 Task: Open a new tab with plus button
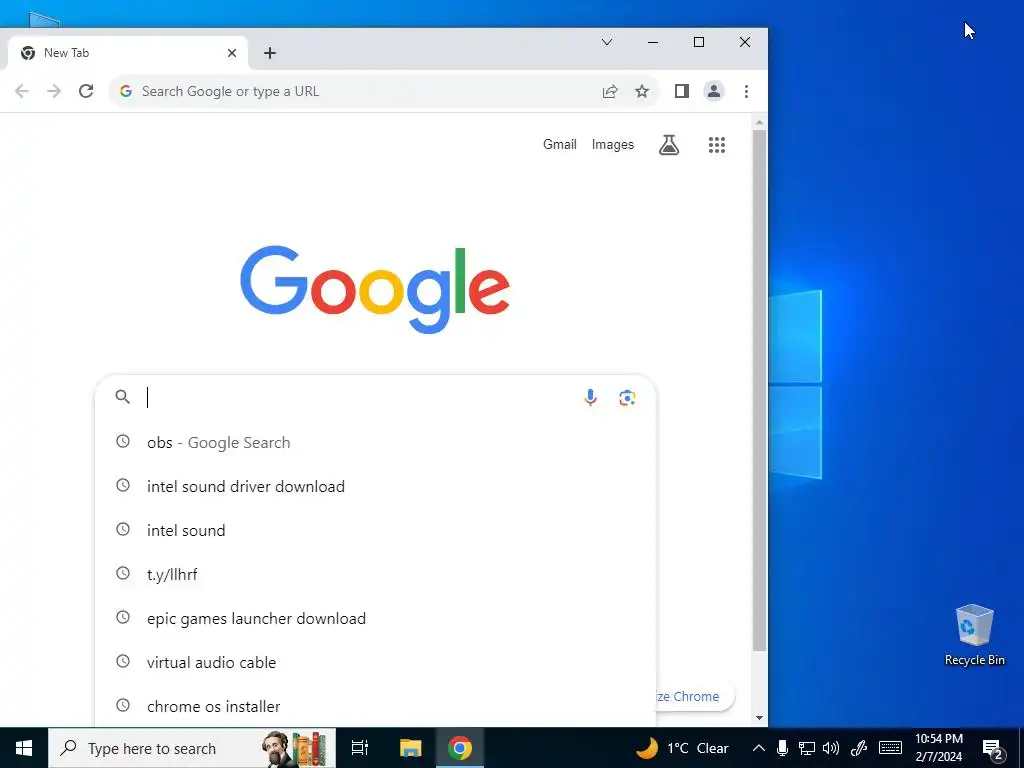coord(270,53)
